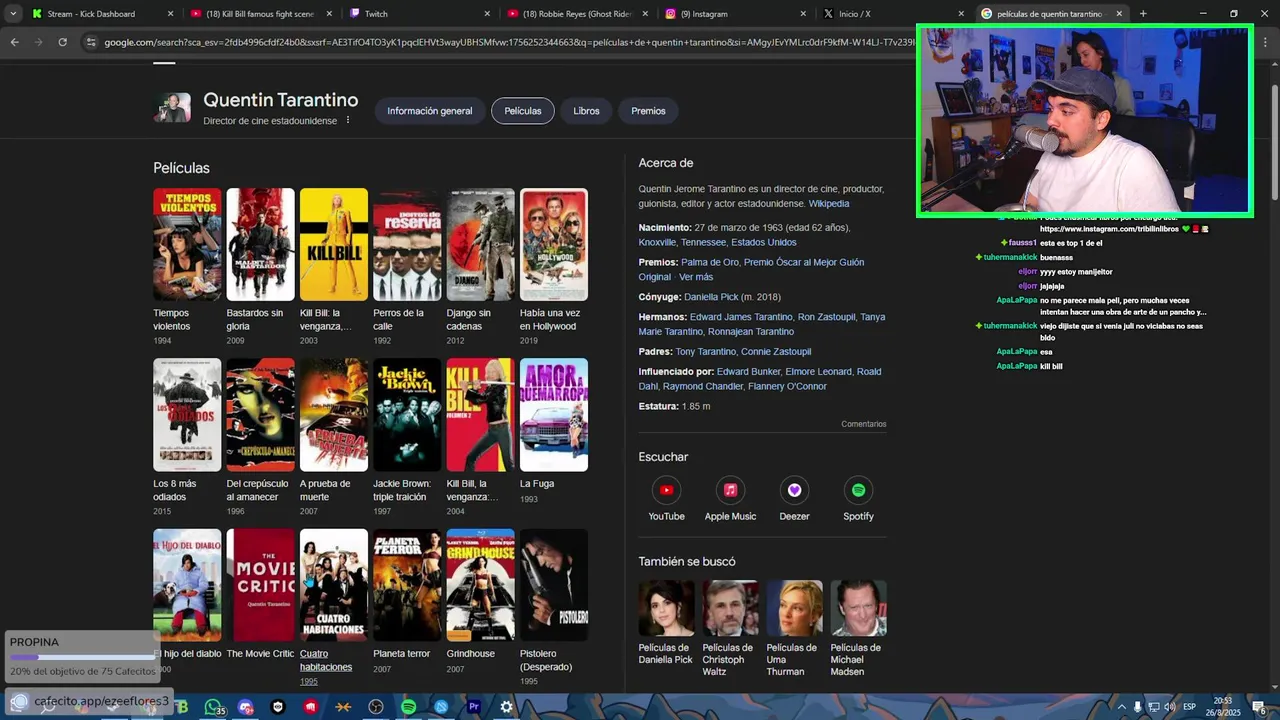This screenshot has width=1280, height=720.
Task: Open the notification center icon
Action: click(x=1259, y=708)
